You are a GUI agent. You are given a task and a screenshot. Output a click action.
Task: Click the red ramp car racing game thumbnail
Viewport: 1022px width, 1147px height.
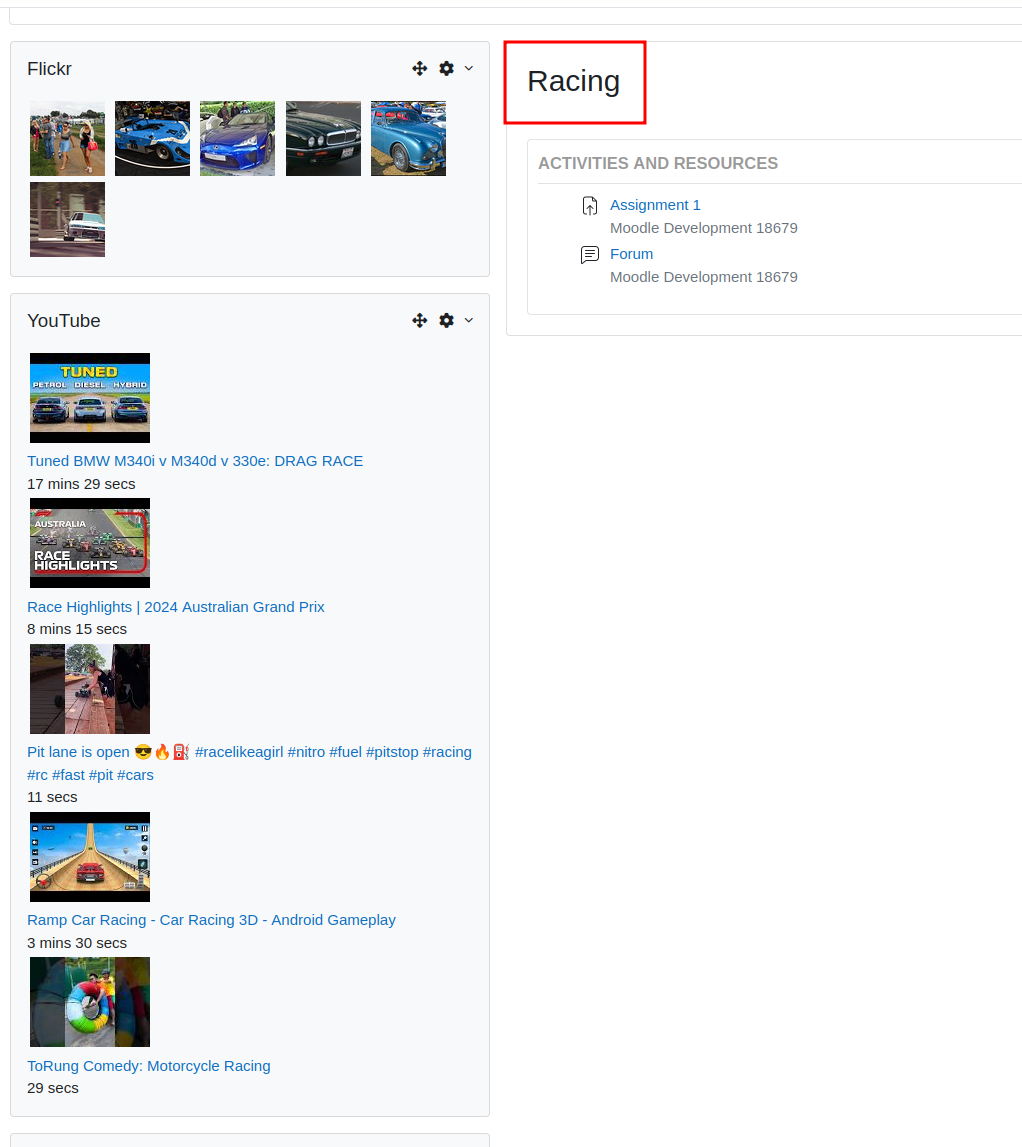[90, 857]
